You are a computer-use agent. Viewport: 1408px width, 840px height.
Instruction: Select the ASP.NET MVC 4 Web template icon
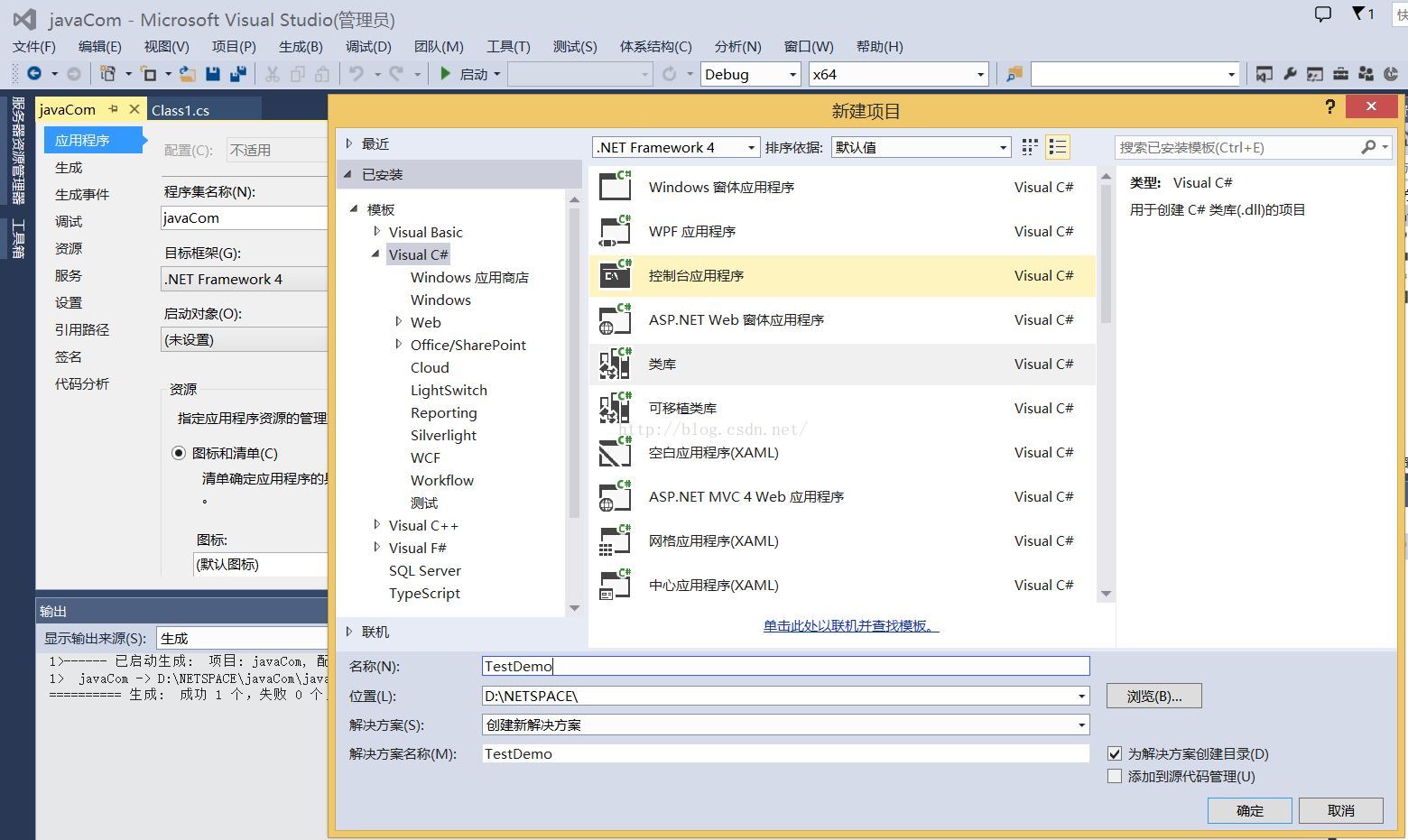pyautogui.click(x=616, y=496)
